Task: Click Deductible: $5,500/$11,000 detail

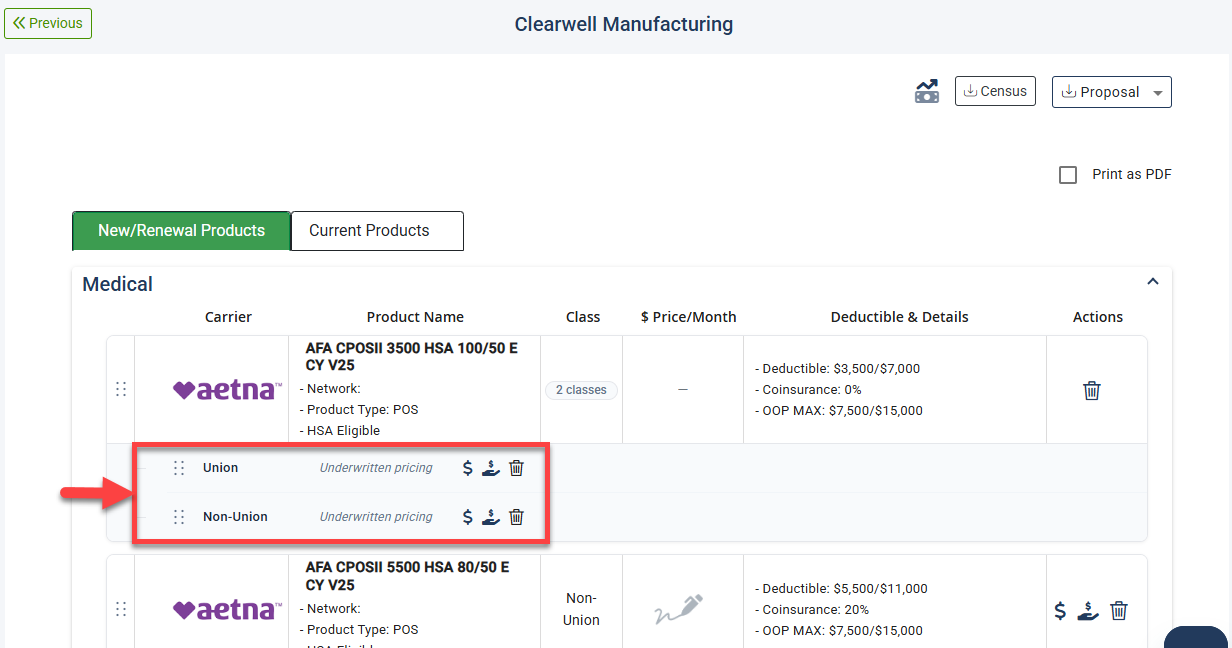Action: 840,589
